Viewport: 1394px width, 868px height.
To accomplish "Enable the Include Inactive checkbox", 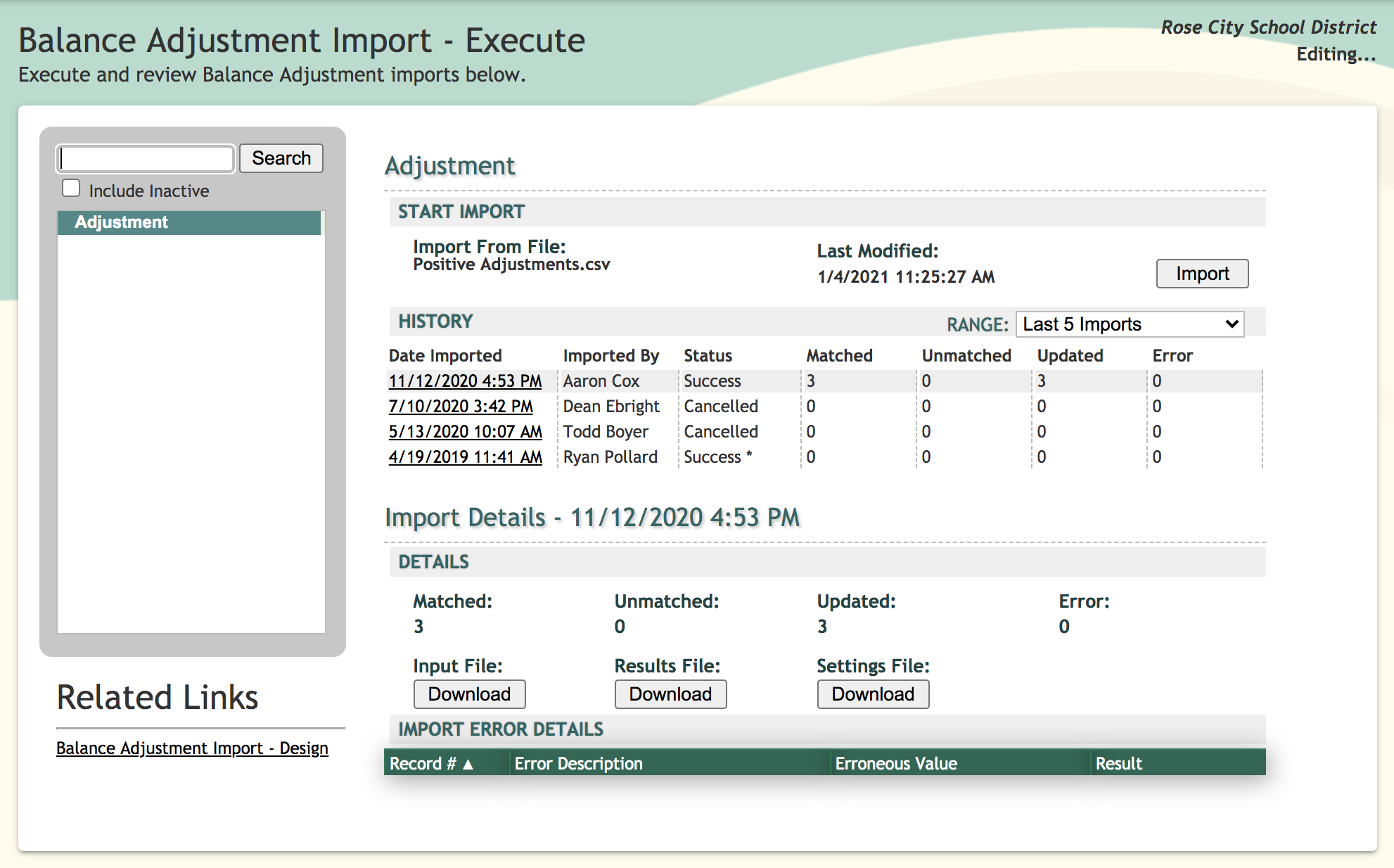I will coord(71,189).
